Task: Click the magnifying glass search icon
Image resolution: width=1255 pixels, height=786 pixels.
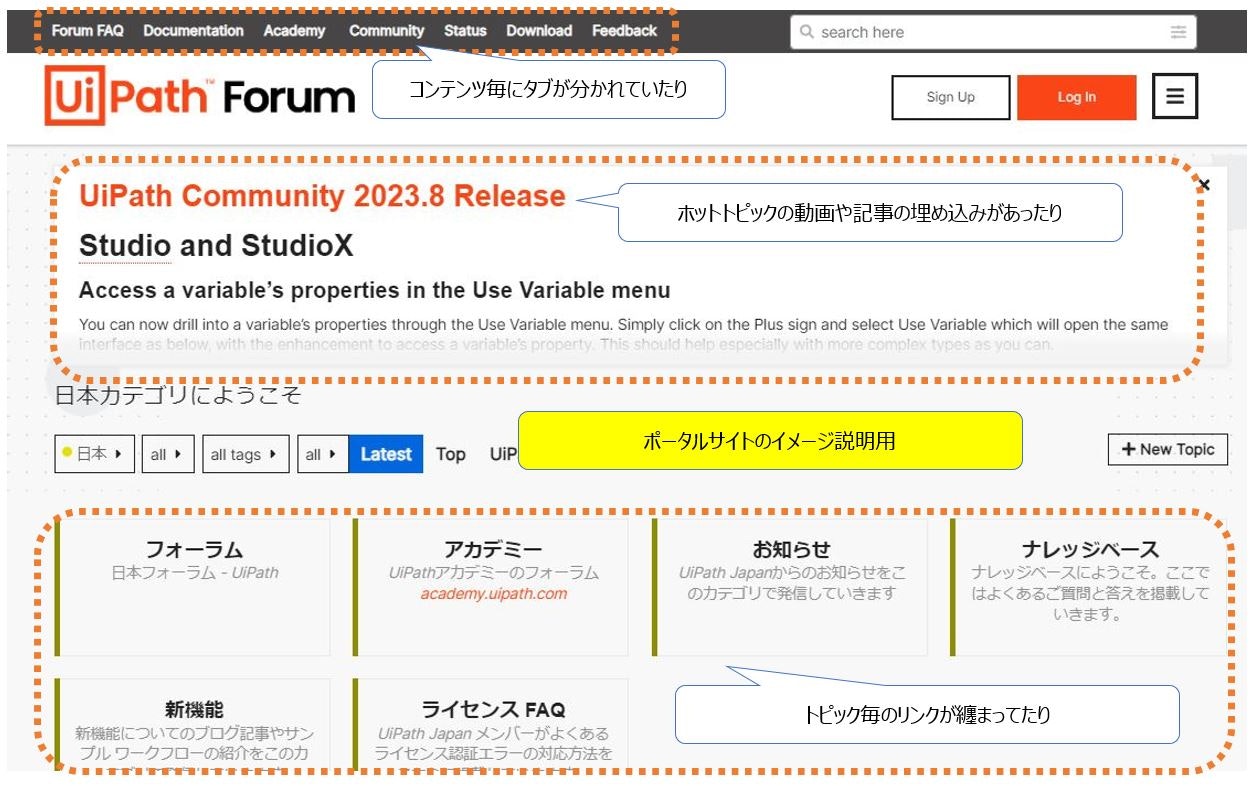Action: 807,32
